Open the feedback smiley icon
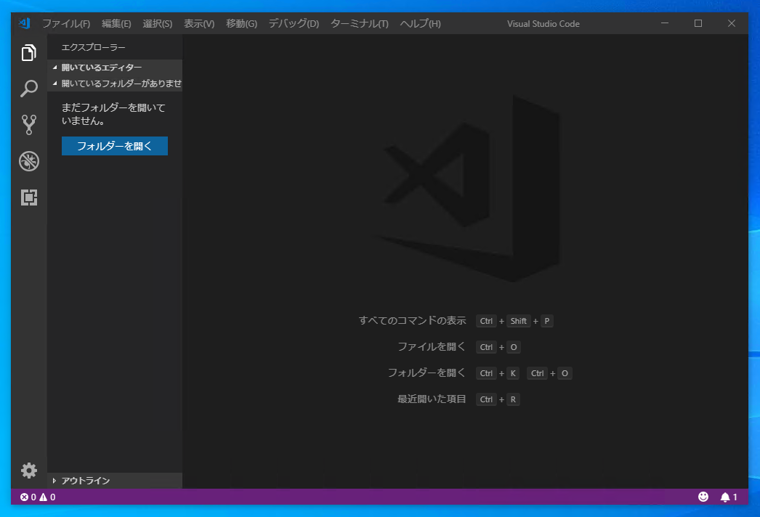This screenshot has height=517, width=760. (x=703, y=497)
